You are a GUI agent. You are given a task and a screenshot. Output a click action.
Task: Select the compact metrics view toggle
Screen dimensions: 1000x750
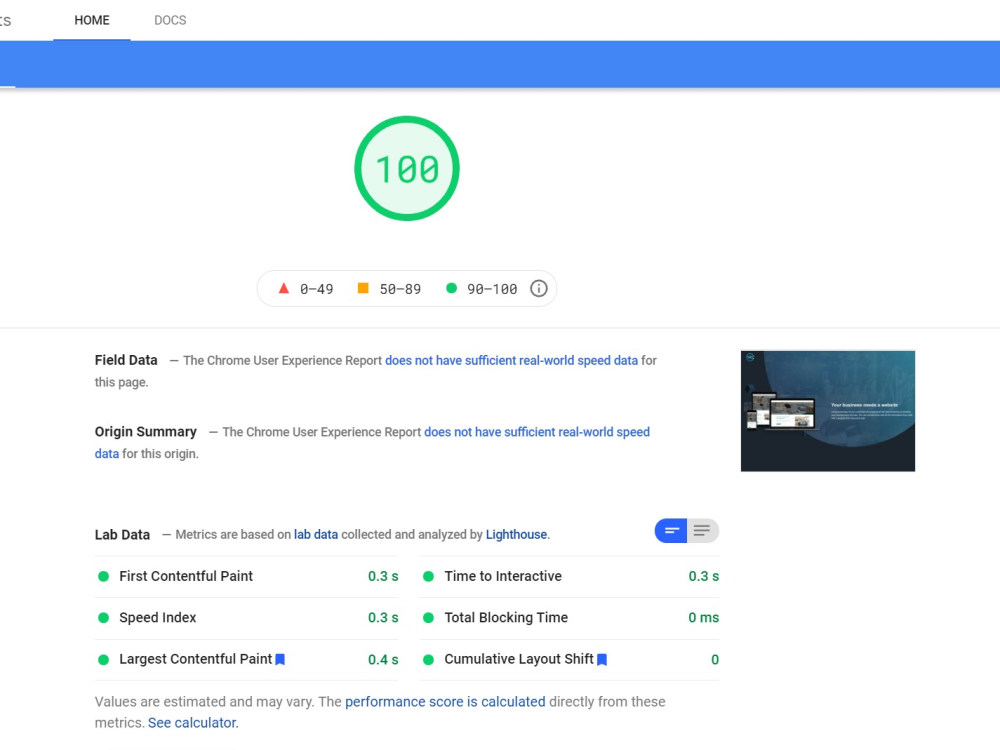pos(671,531)
